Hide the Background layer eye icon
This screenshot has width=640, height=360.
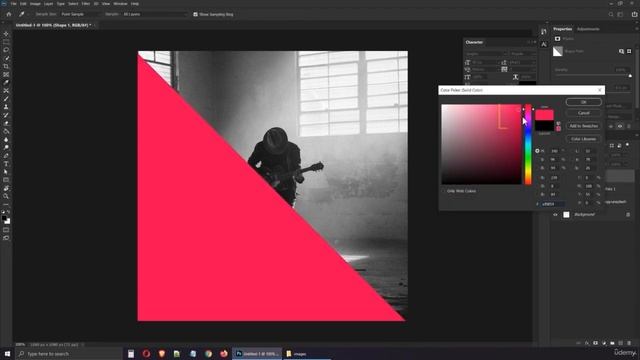(x=555, y=215)
